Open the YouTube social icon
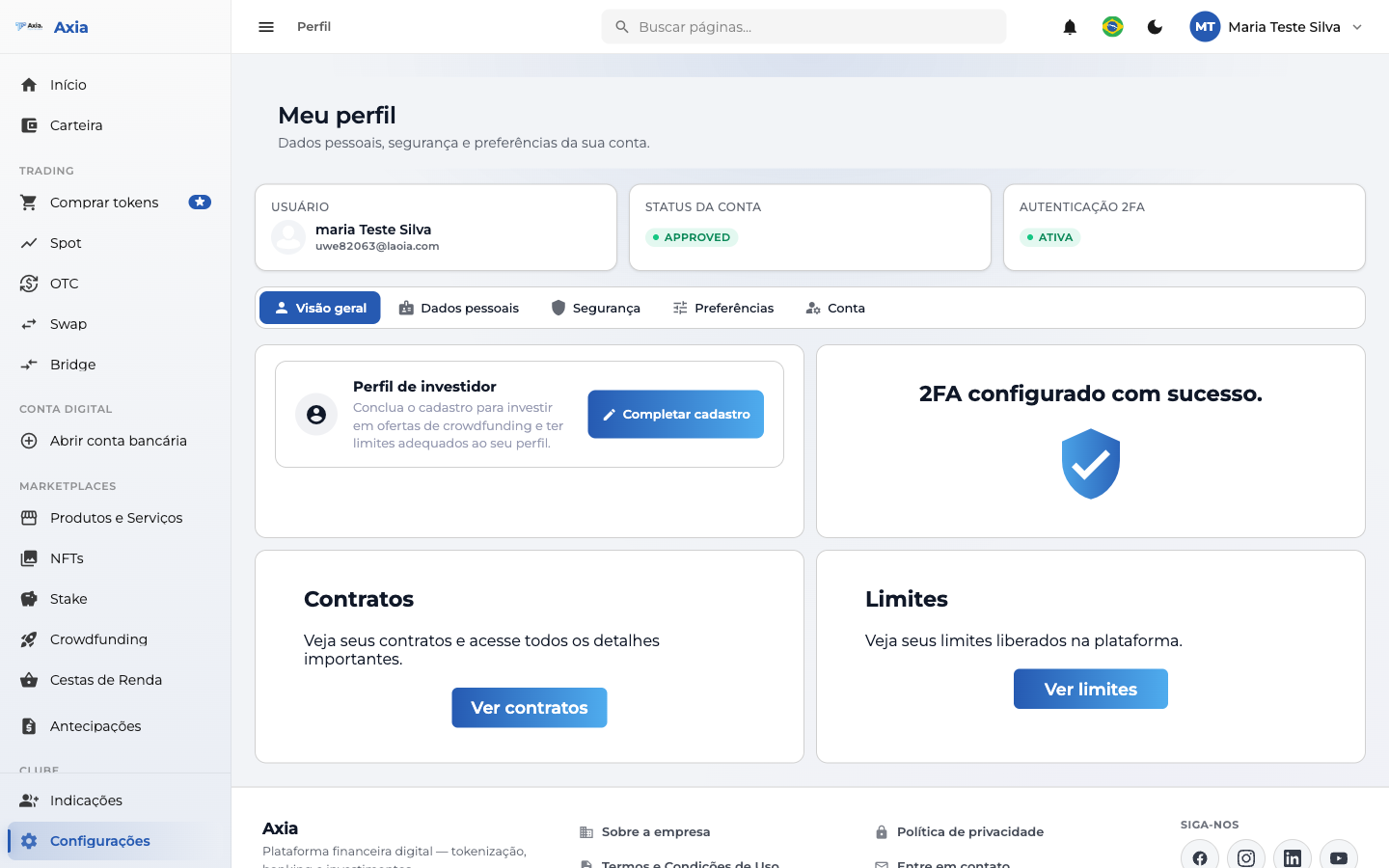Image resolution: width=1389 pixels, height=868 pixels. [x=1339, y=857]
